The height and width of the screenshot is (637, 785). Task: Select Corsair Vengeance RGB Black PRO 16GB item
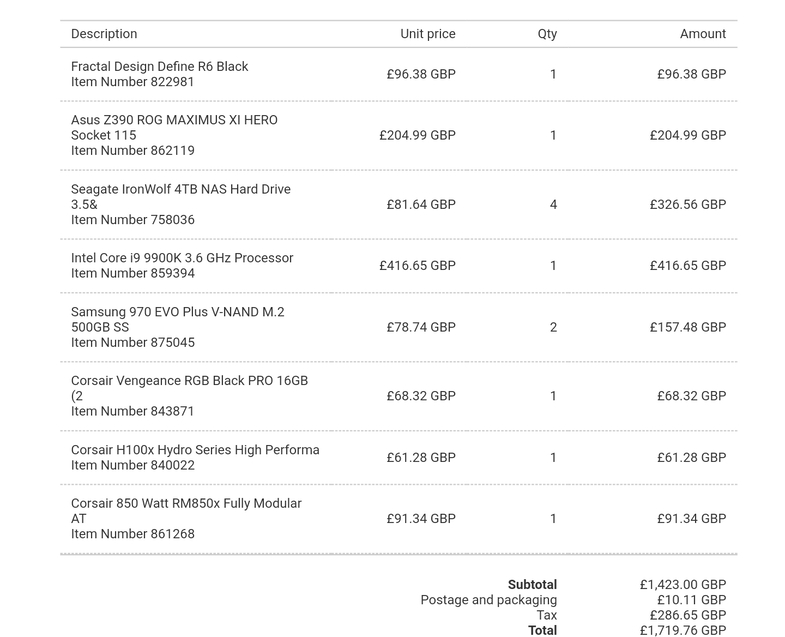[189, 381]
